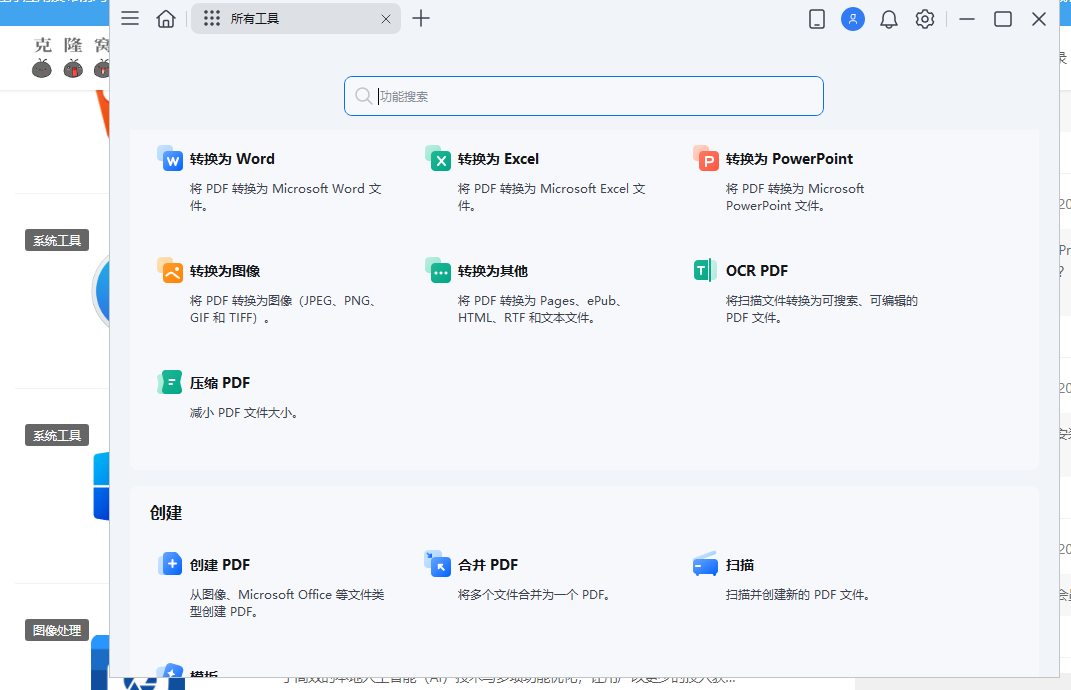
Task: Open the user account avatar
Action: 852,19
